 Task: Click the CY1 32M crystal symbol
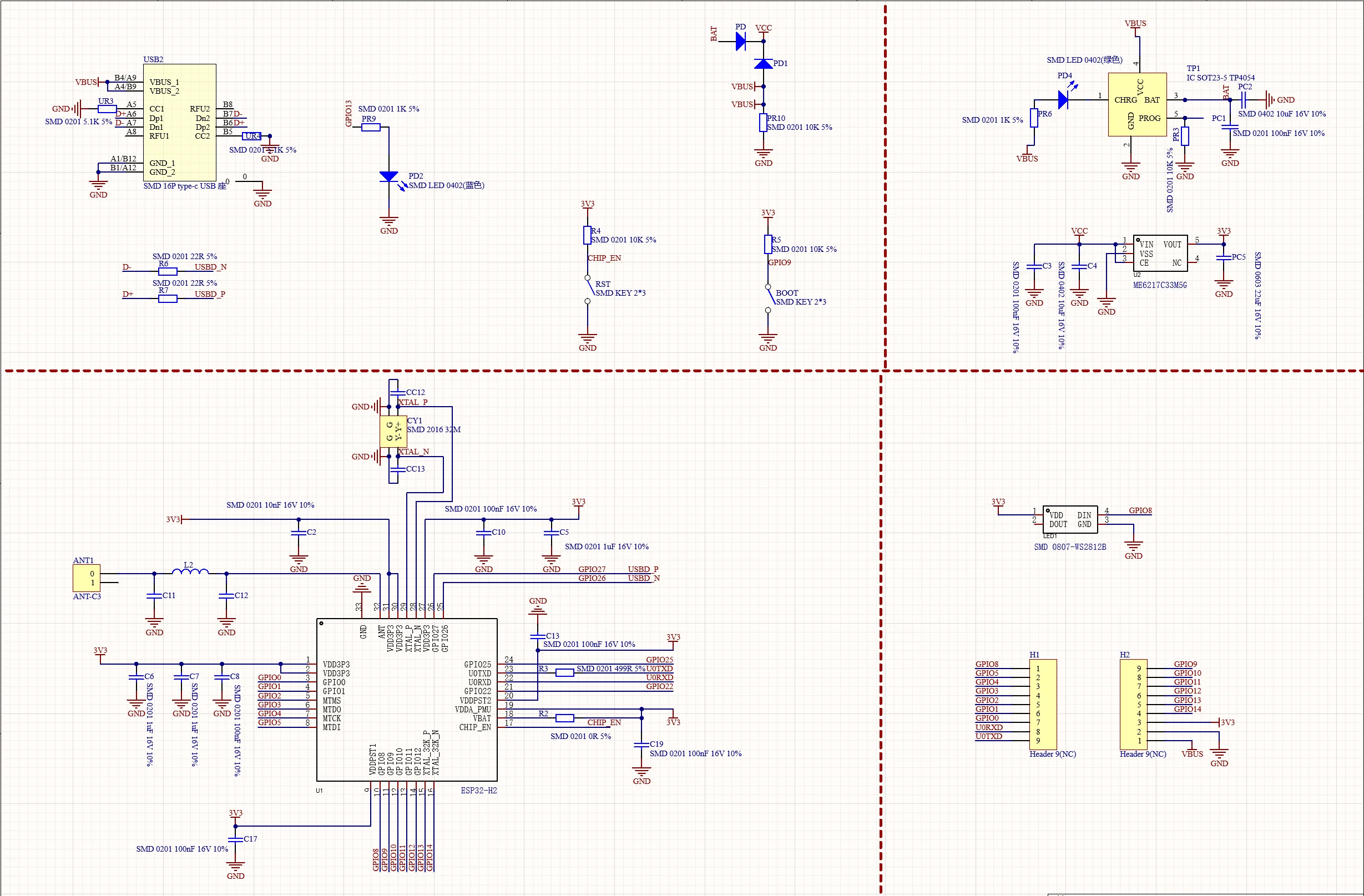394,432
